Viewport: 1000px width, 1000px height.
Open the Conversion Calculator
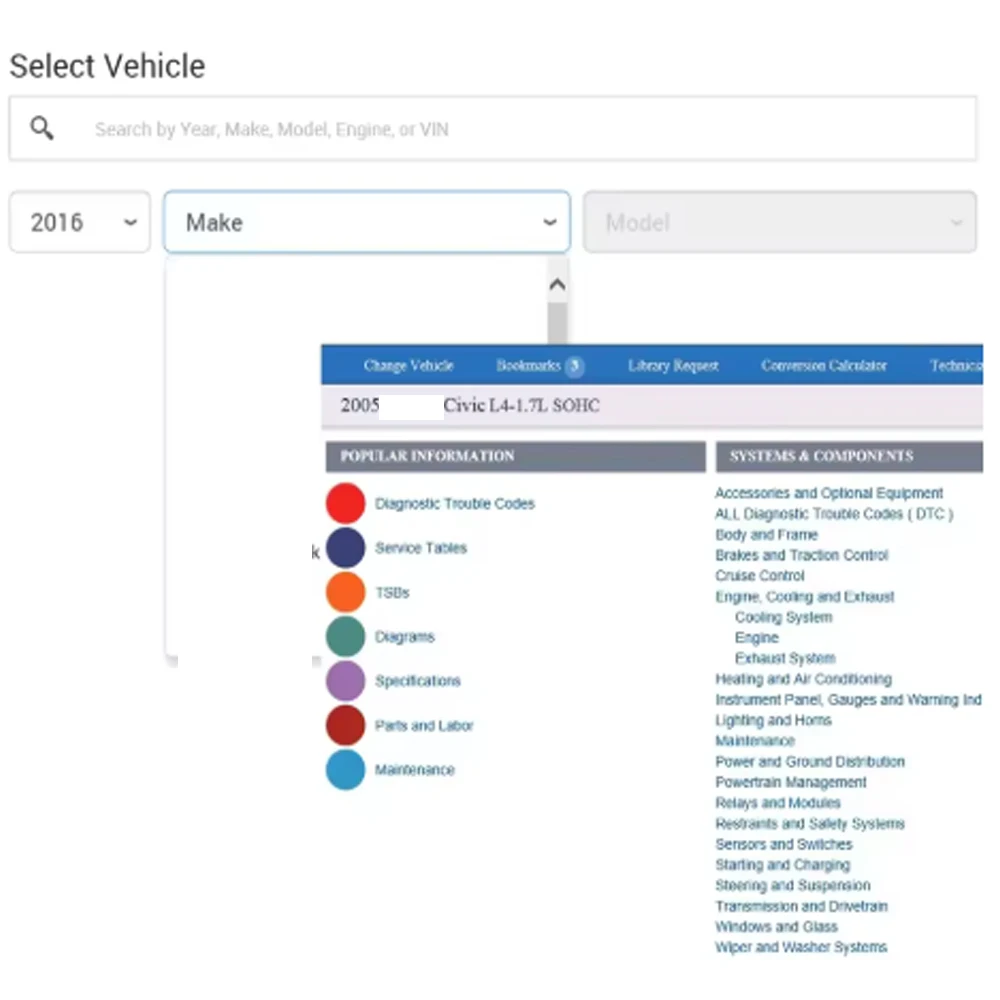point(823,365)
